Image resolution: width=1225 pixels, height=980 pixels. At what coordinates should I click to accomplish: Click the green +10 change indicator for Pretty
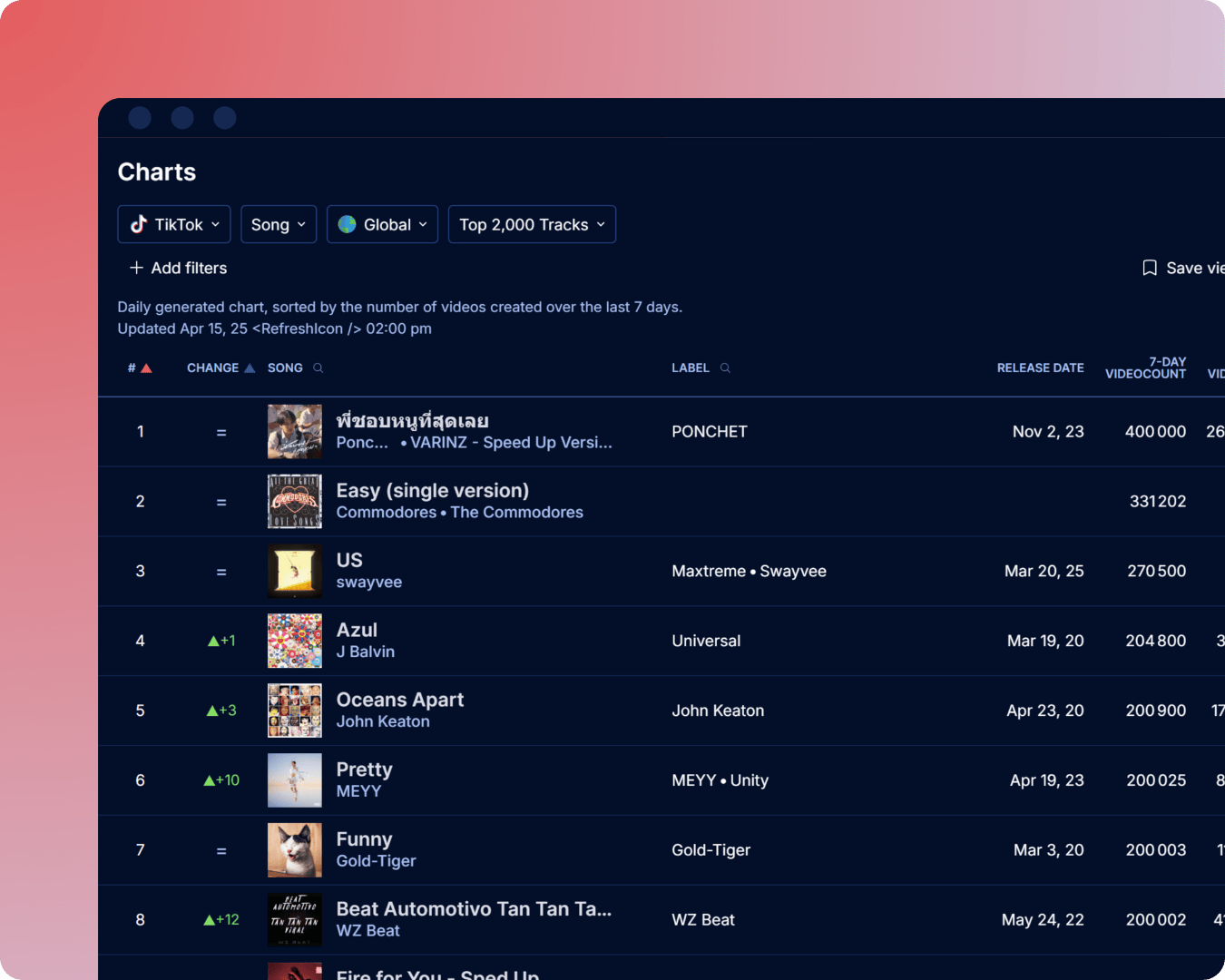pyautogui.click(x=221, y=779)
